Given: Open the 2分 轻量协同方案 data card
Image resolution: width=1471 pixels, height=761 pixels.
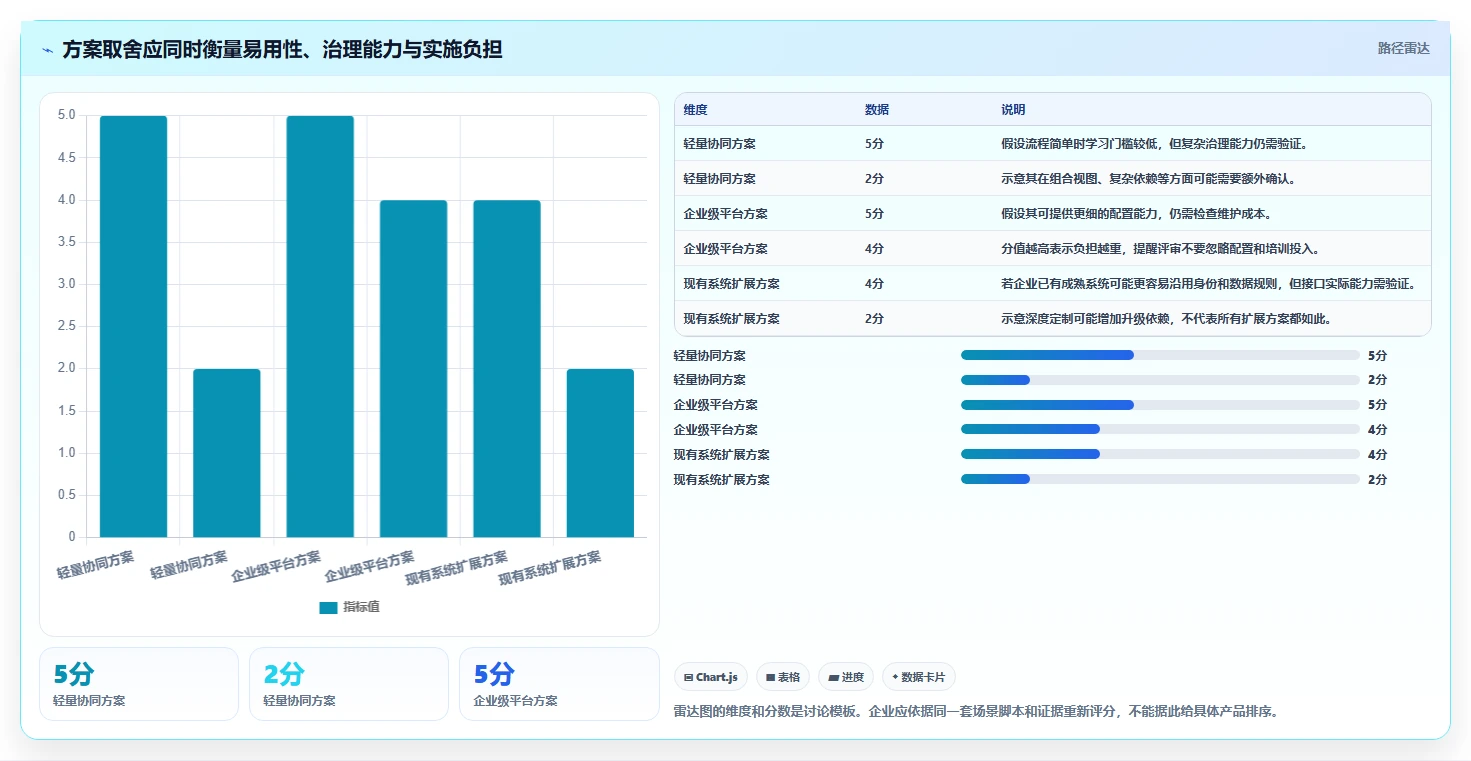Looking at the screenshot, I should [x=349, y=684].
